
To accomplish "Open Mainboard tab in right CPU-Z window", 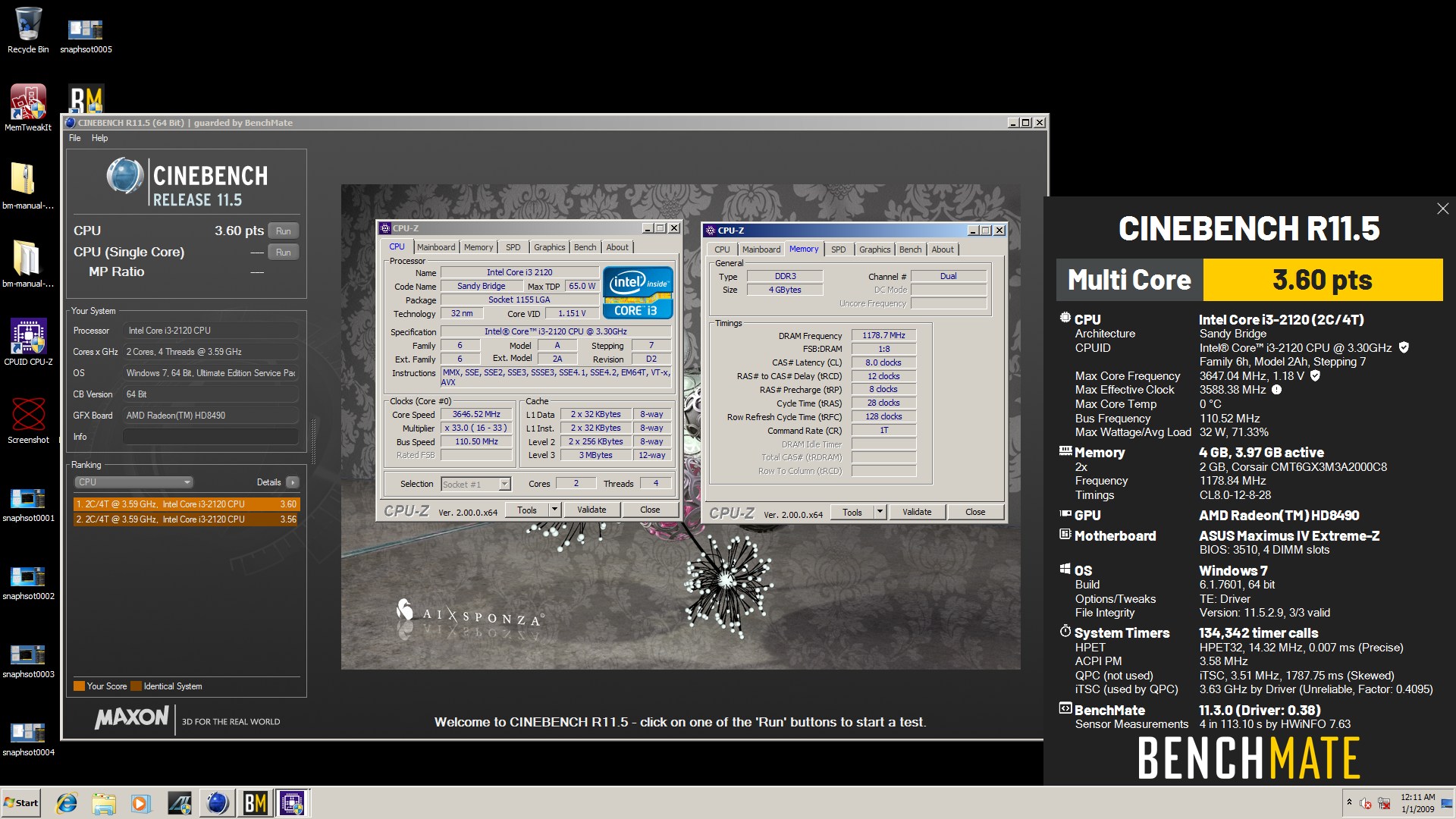I will tap(761, 249).
